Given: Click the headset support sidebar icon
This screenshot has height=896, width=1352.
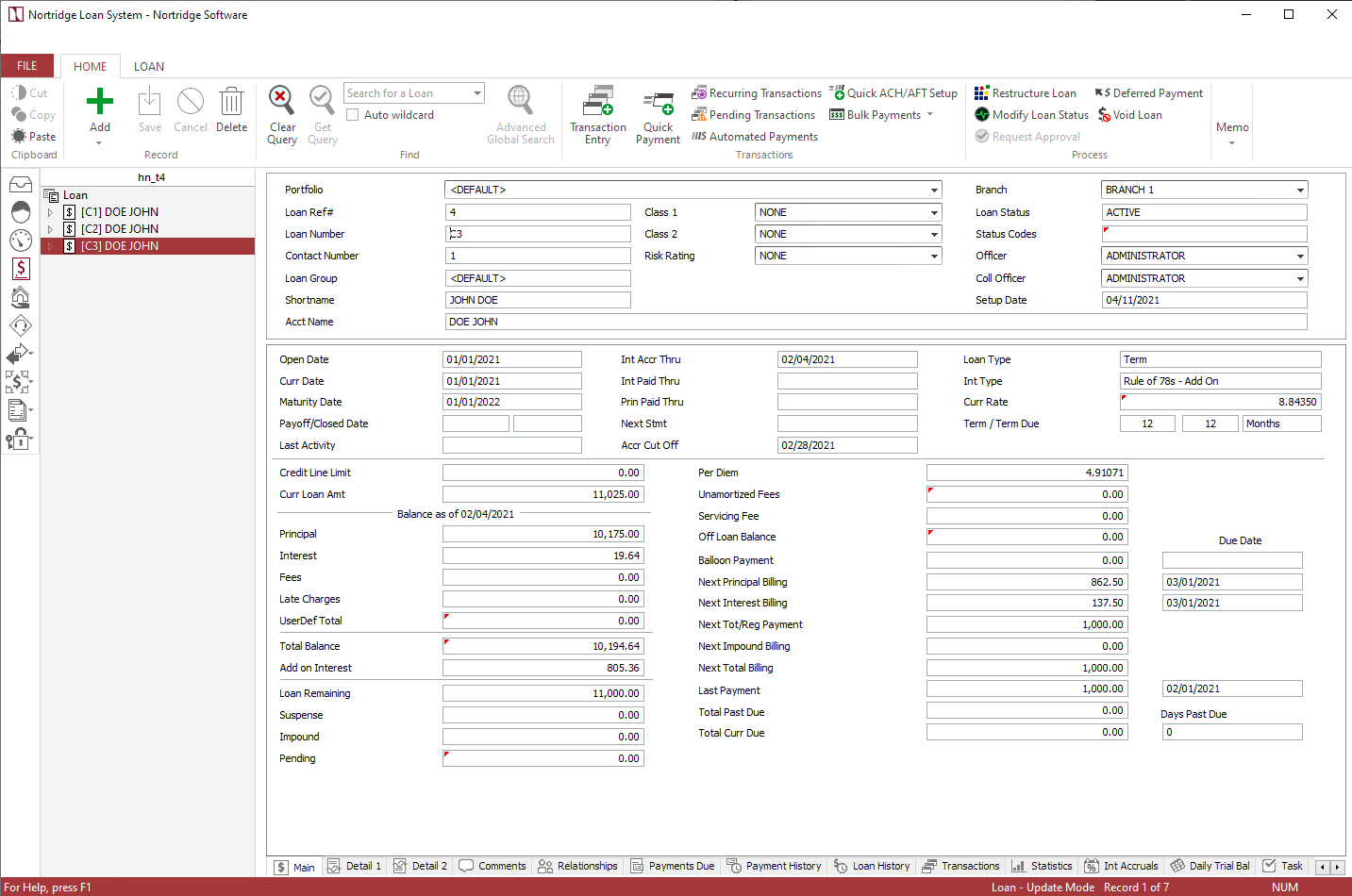Looking at the screenshot, I should click(x=21, y=325).
